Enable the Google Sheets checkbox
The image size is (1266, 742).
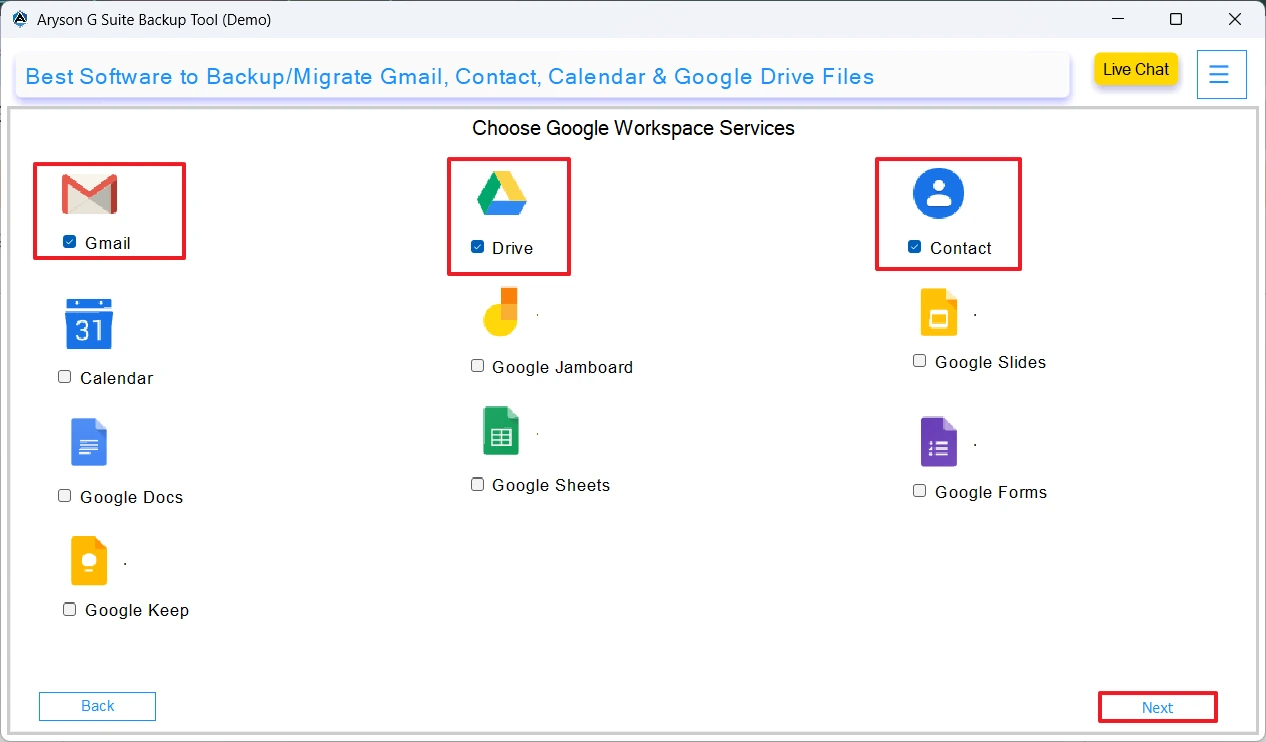pyautogui.click(x=477, y=484)
